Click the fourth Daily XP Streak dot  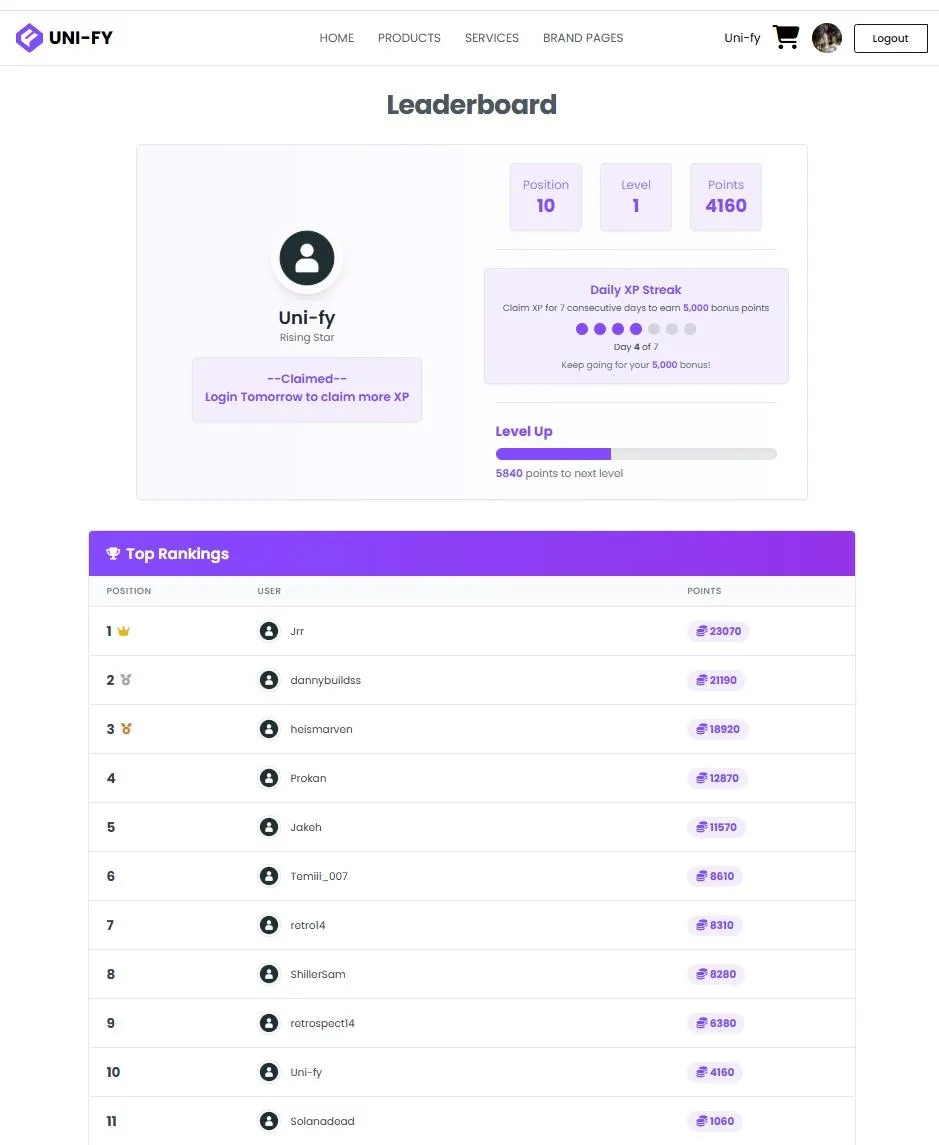[636, 329]
